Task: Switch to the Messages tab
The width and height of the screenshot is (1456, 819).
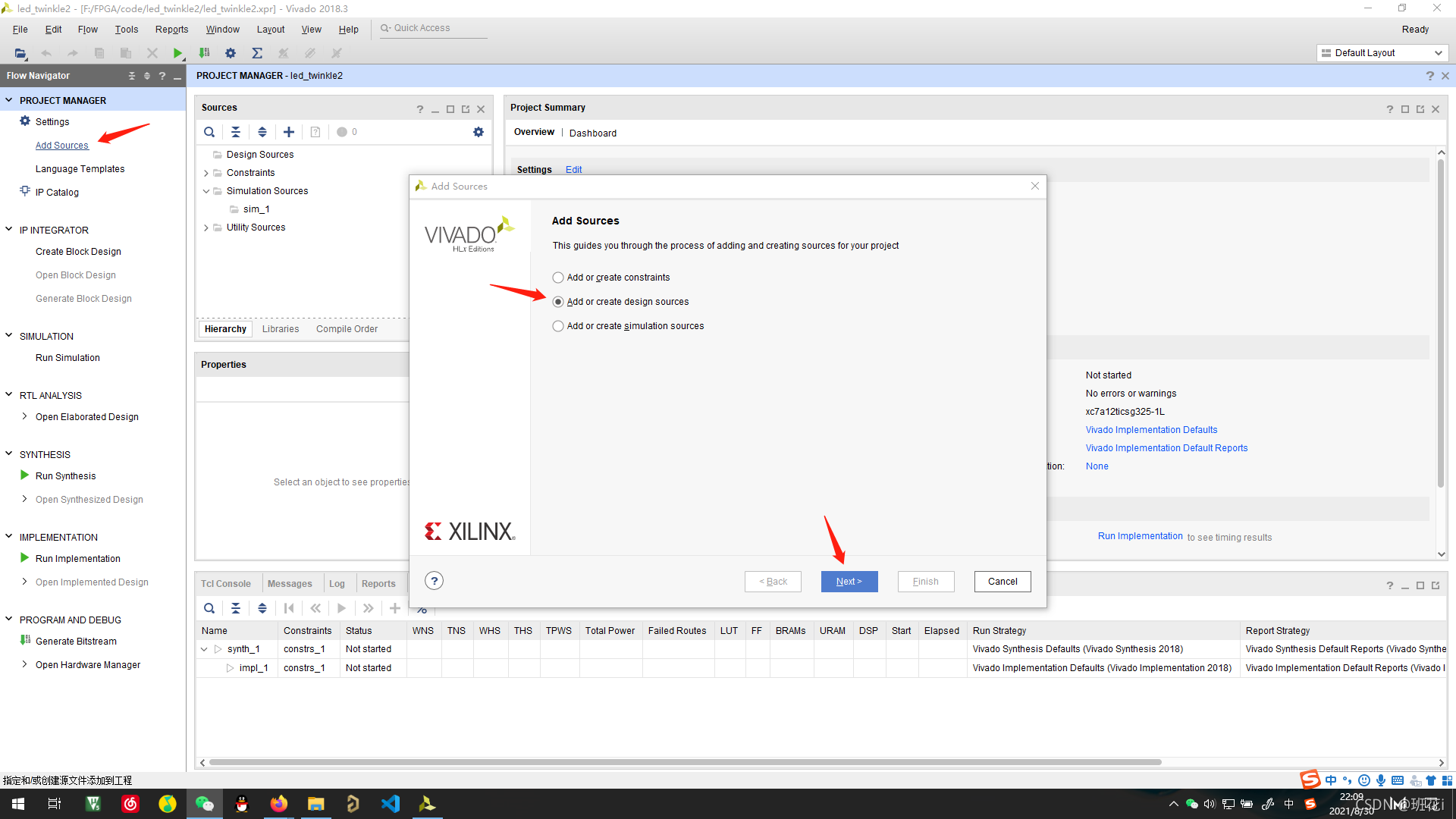Action: (x=290, y=583)
